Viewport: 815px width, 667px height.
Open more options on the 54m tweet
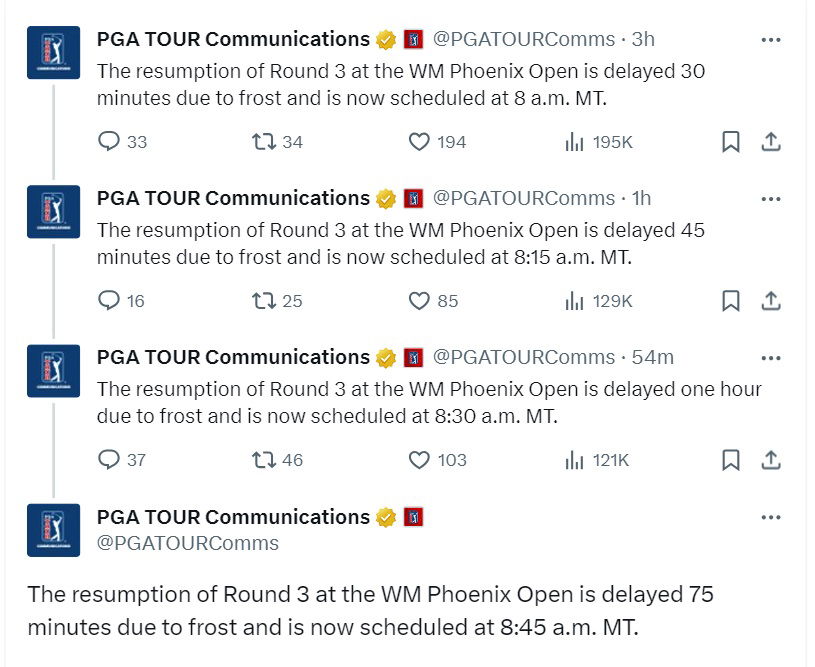point(771,358)
